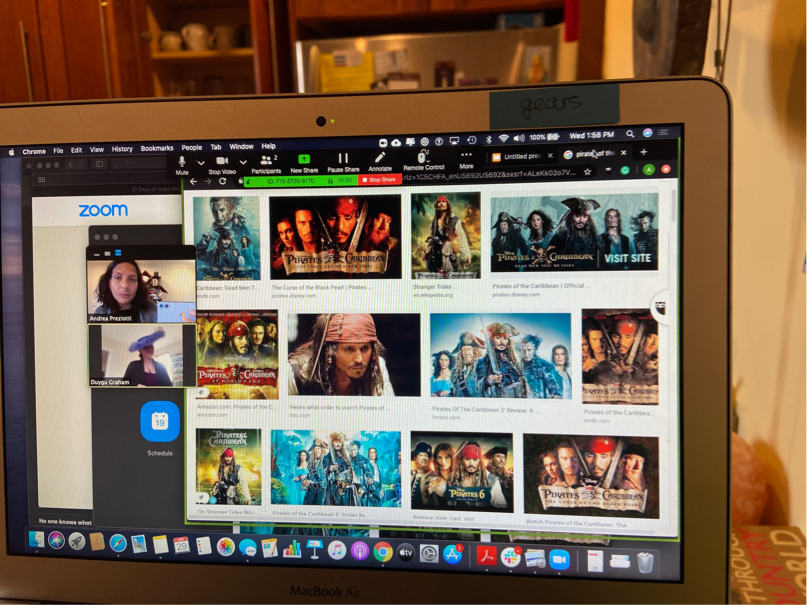This screenshot has height=605, width=807.
Task: Open The Curse of the Black Pearl image
Action: click(335, 237)
